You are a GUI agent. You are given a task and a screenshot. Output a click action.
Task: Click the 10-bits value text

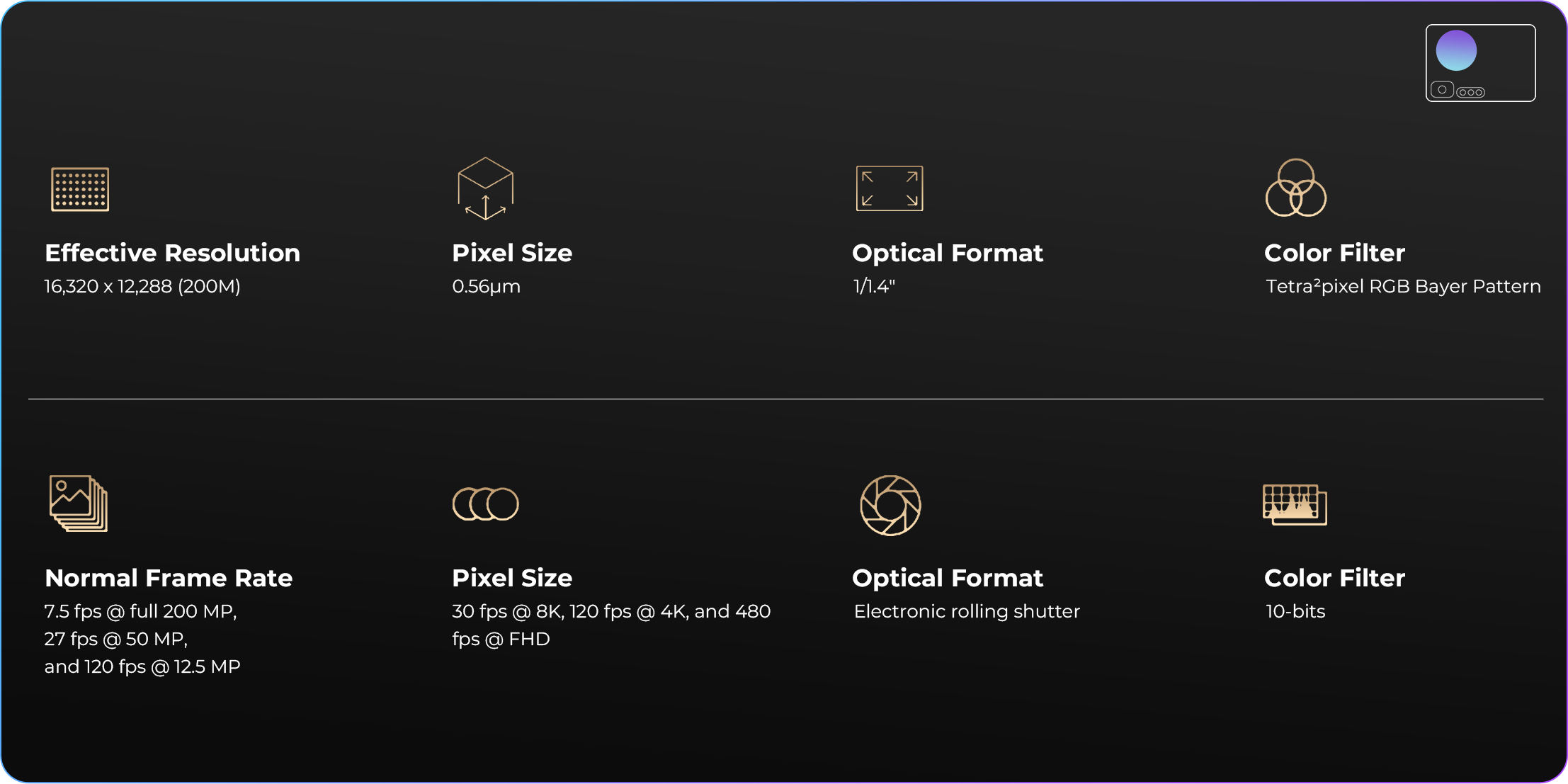click(x=1295, y=611)
